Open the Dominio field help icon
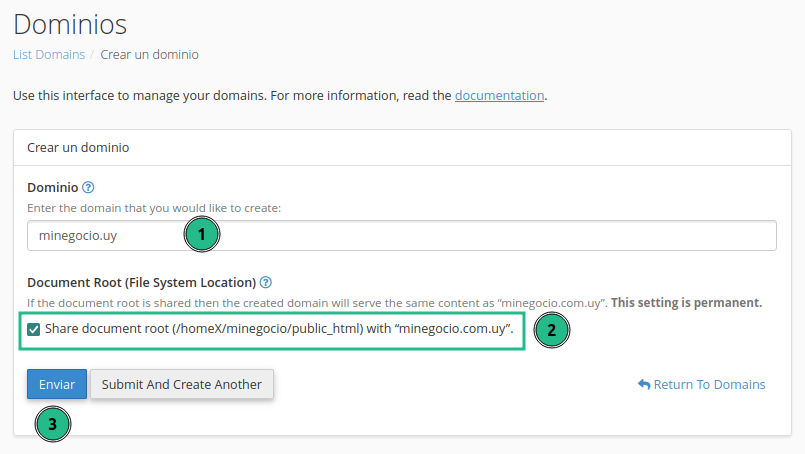The width and height of the screenshot is (805, 454). pyautogui.click(x=88, y=187)
